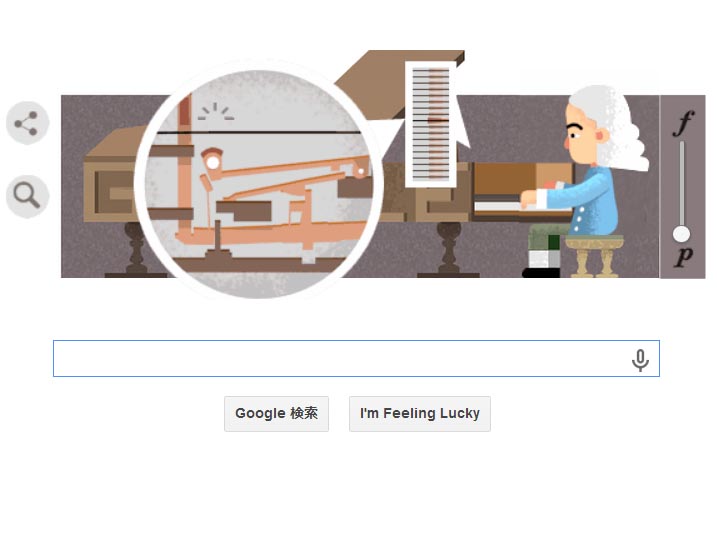717x538 pixels.
Task: Click the pianist's blue coat
Action: (588, 201)
